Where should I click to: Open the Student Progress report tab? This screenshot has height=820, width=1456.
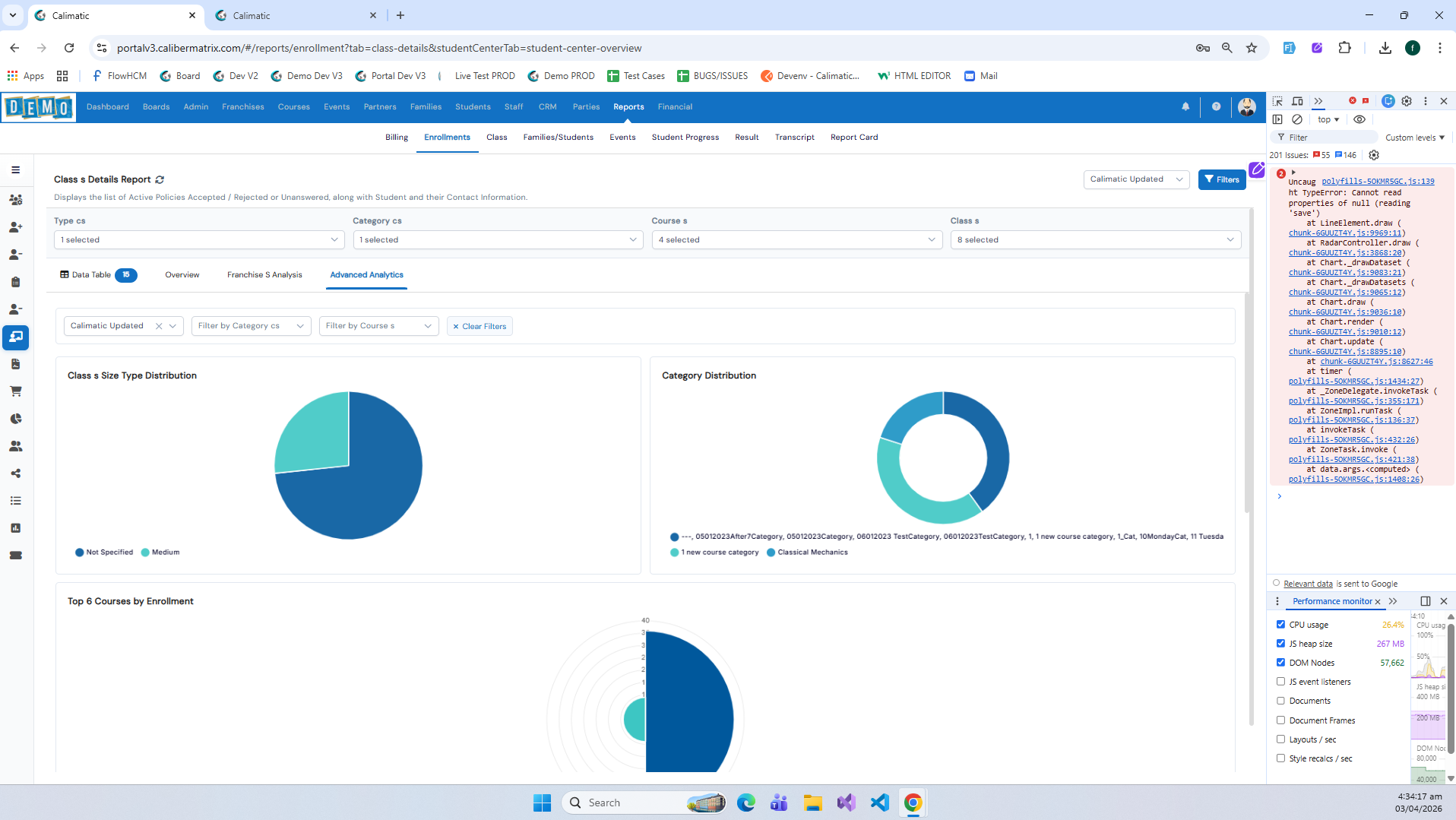click(x=685, y=138)
